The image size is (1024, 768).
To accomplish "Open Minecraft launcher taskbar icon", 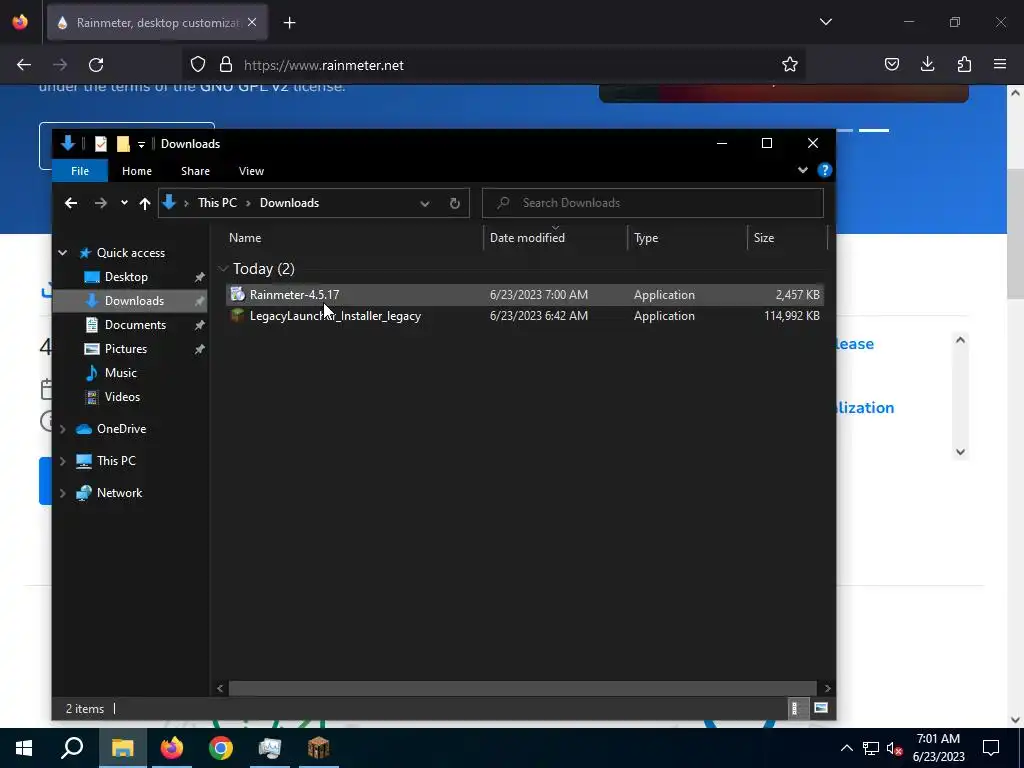I will tap(319, 748).
